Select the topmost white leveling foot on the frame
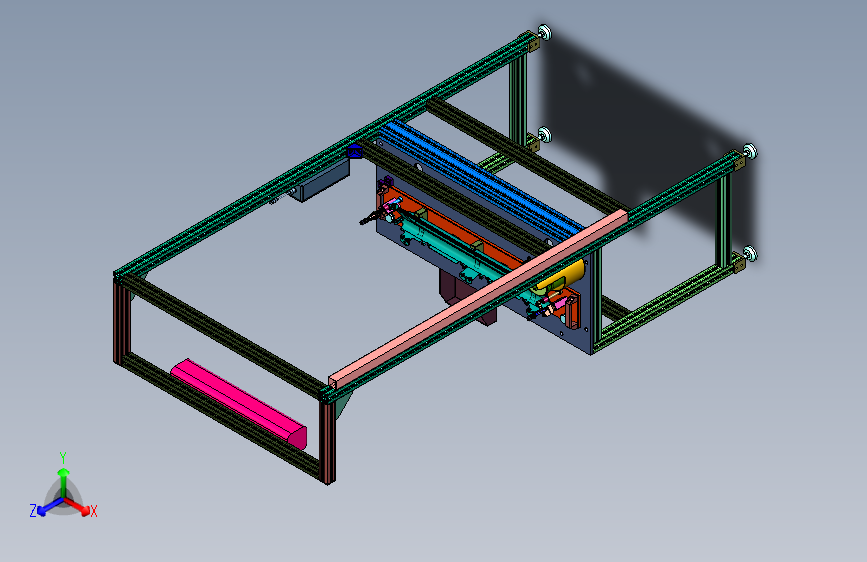This screenshot has height=562, width=867. (545, 32)
